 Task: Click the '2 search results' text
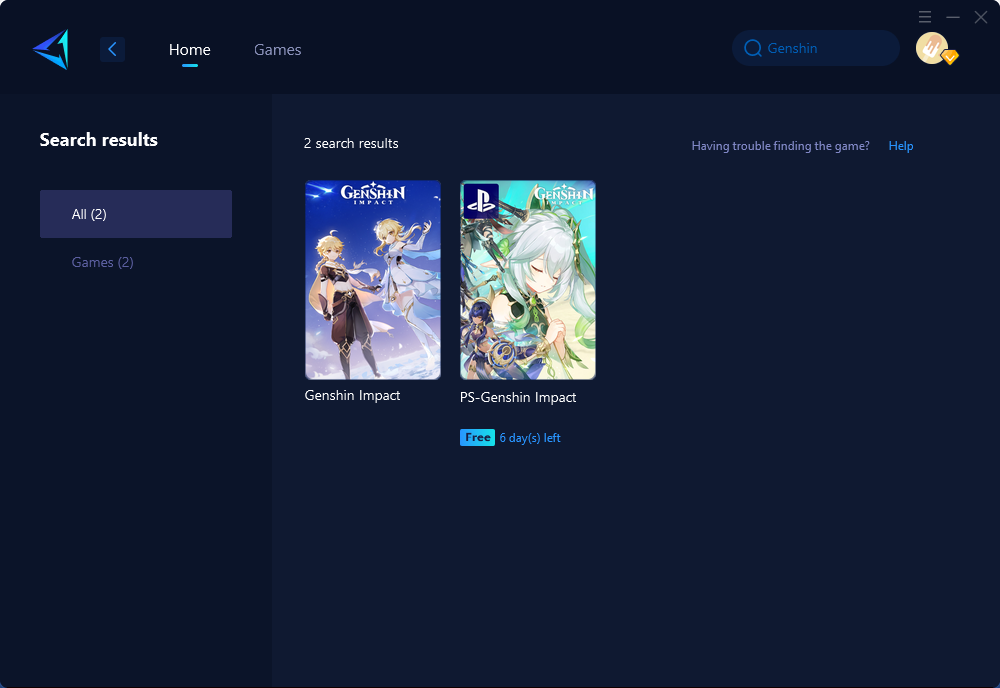coord(351,143)
